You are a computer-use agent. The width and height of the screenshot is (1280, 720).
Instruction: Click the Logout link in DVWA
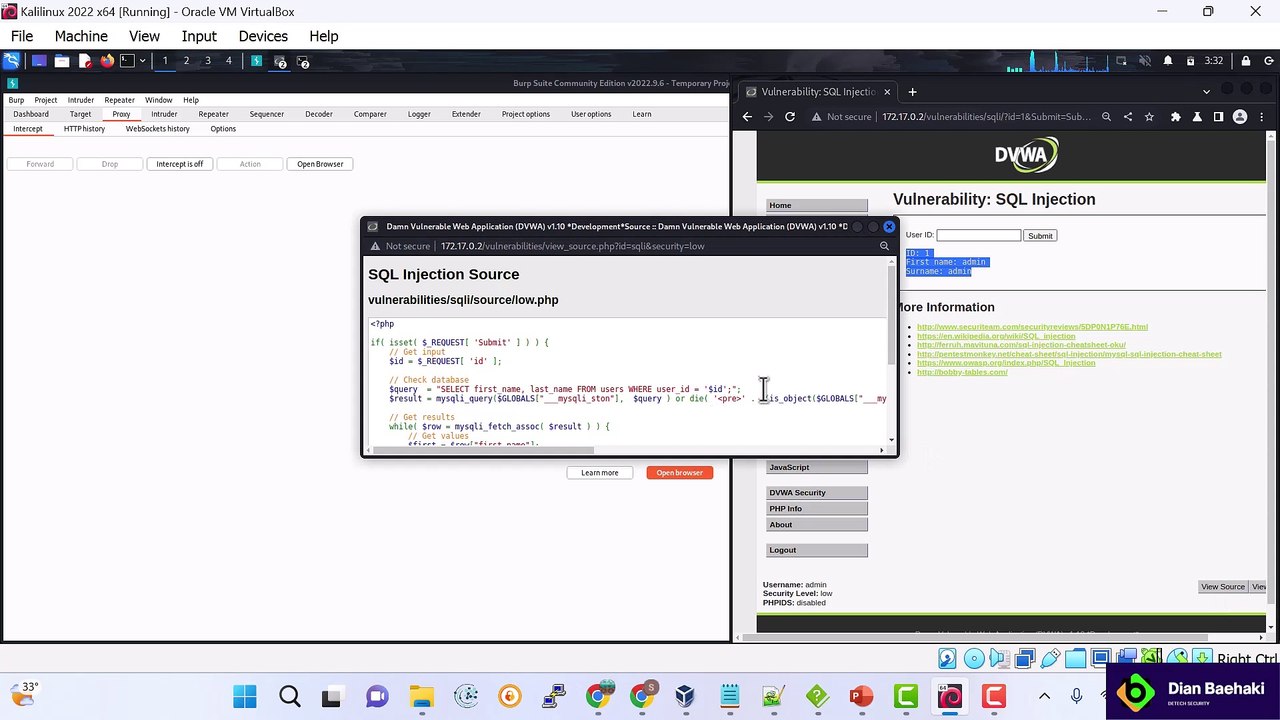pyautogui.click(x=817, y=550)
